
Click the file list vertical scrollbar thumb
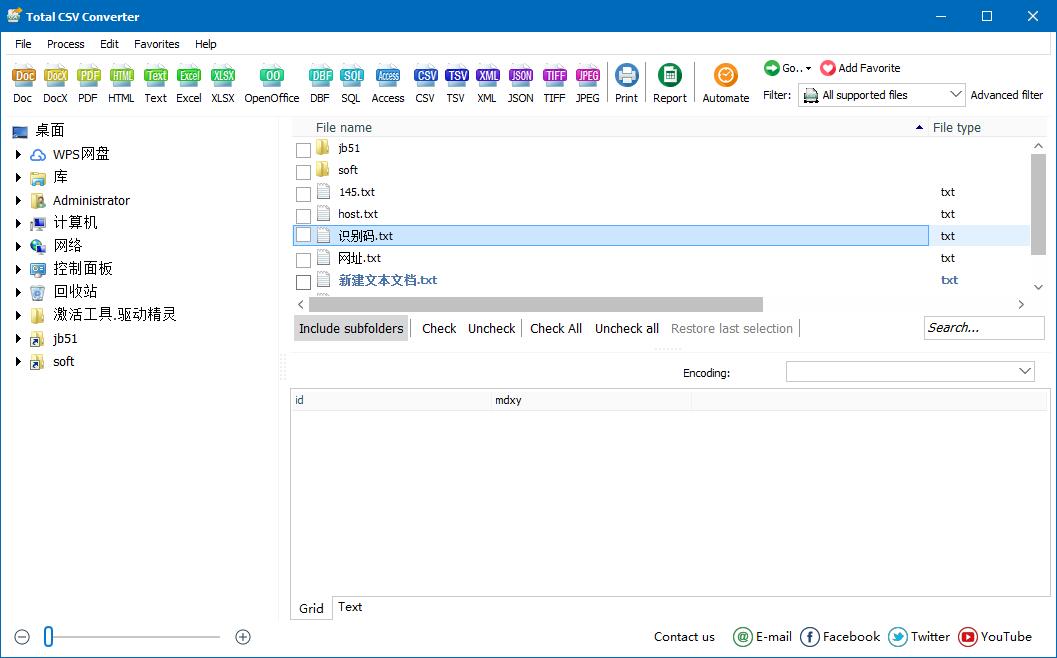(1038, 204)
